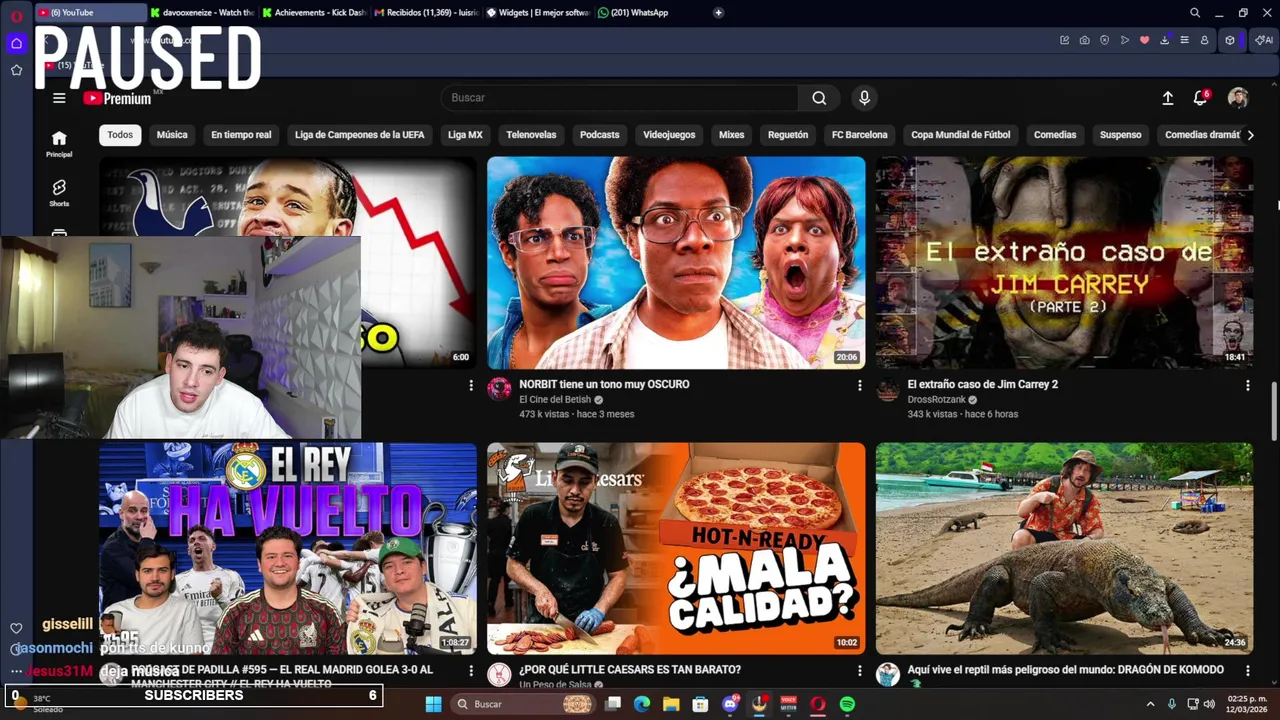Select the Telenovelas filter chip
The width and height of the screenshot is (1280, 720).
click(531, 135)
